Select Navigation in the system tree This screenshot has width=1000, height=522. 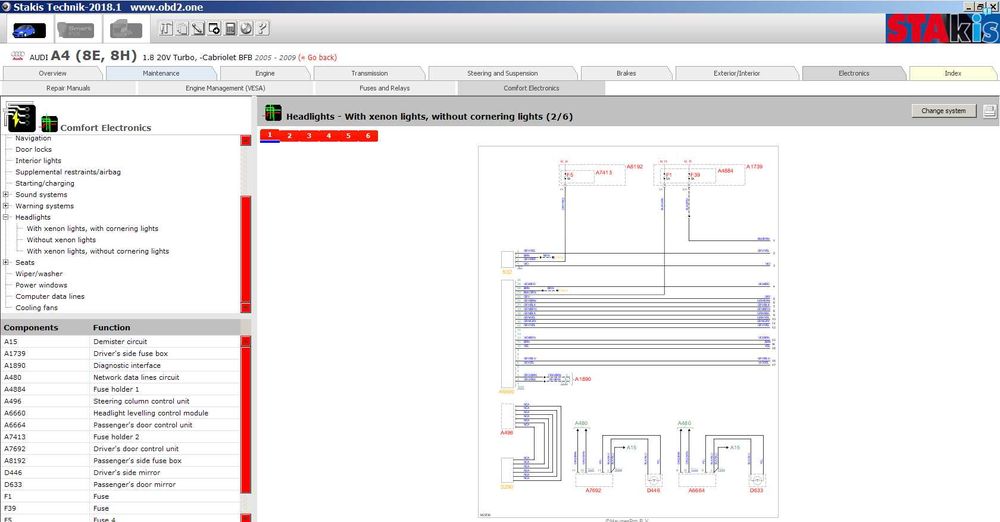[33, 138]
